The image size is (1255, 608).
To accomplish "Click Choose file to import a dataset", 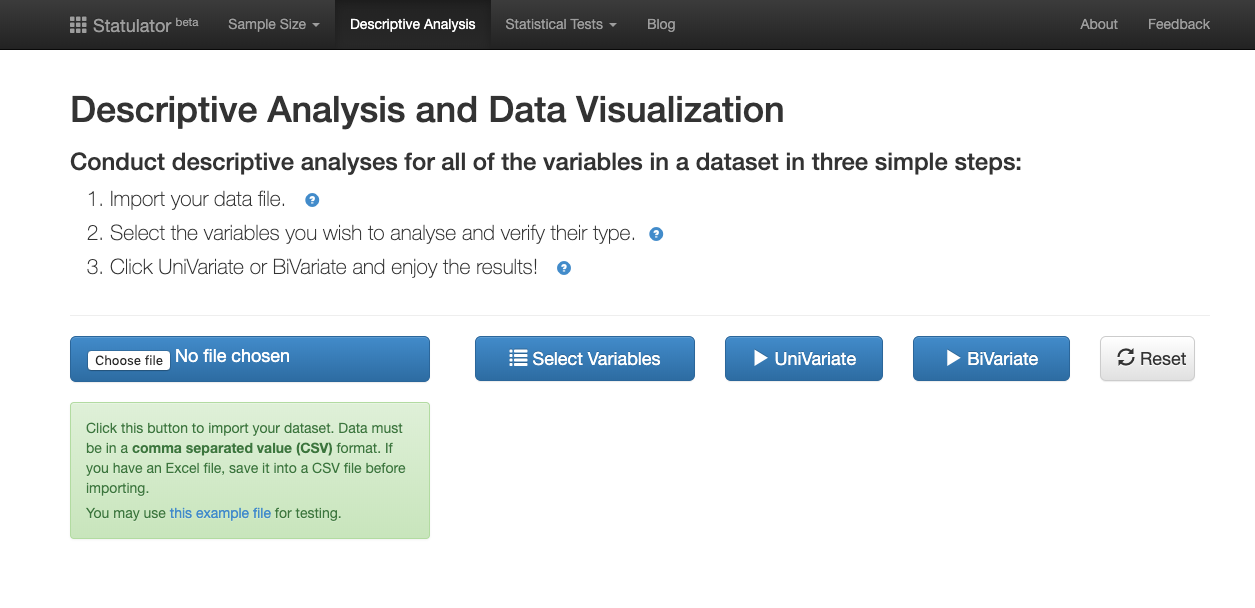I will pos(128,360).
